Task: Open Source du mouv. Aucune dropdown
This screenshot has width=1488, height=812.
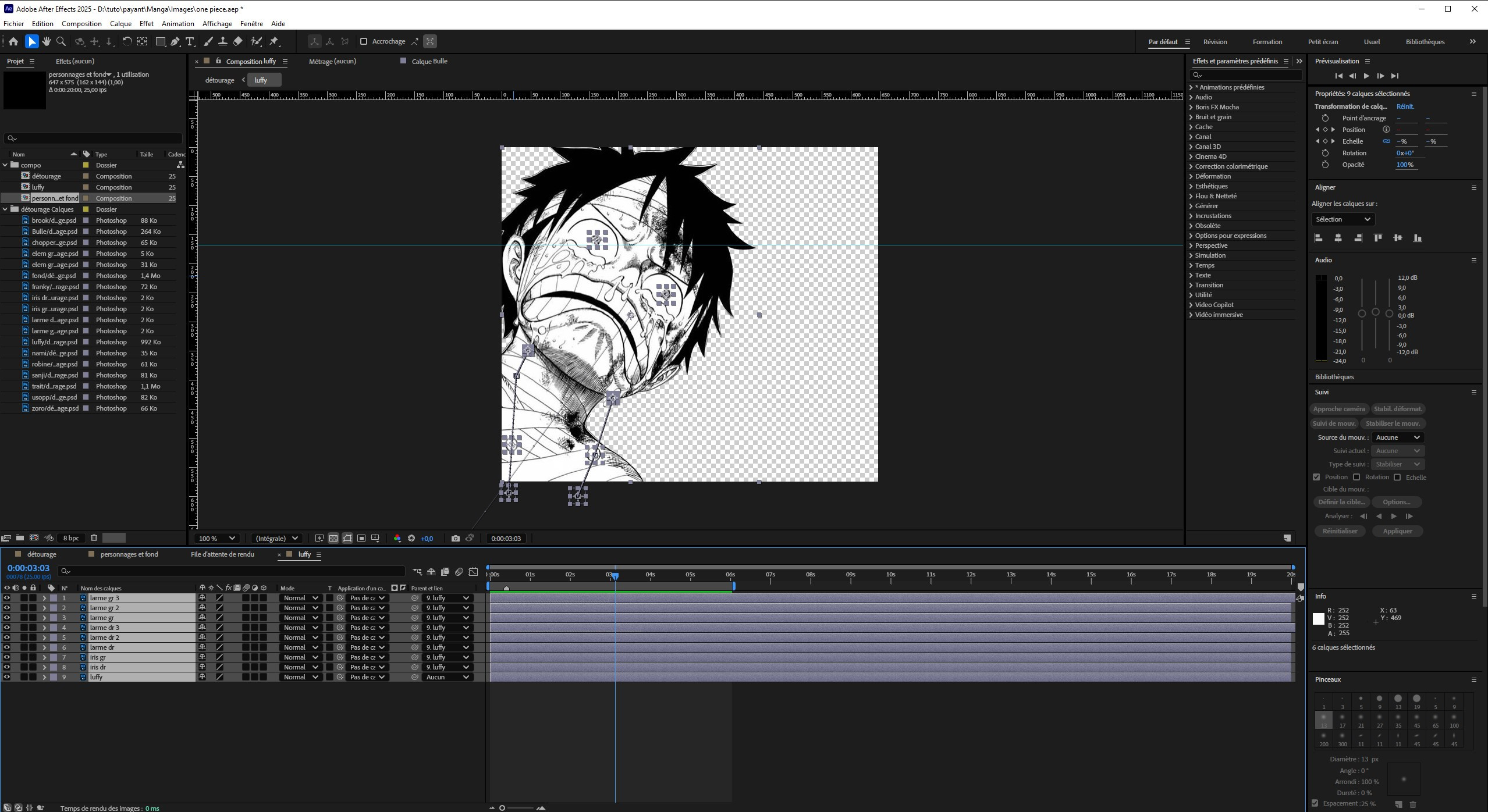Action: tap(1397, 437)
